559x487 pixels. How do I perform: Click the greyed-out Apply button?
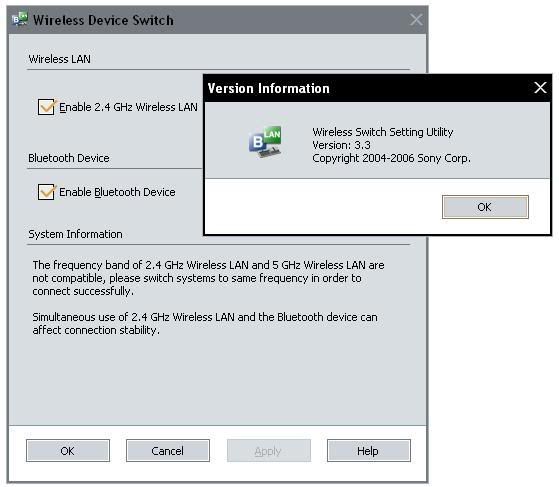click(x=268, y=451)
